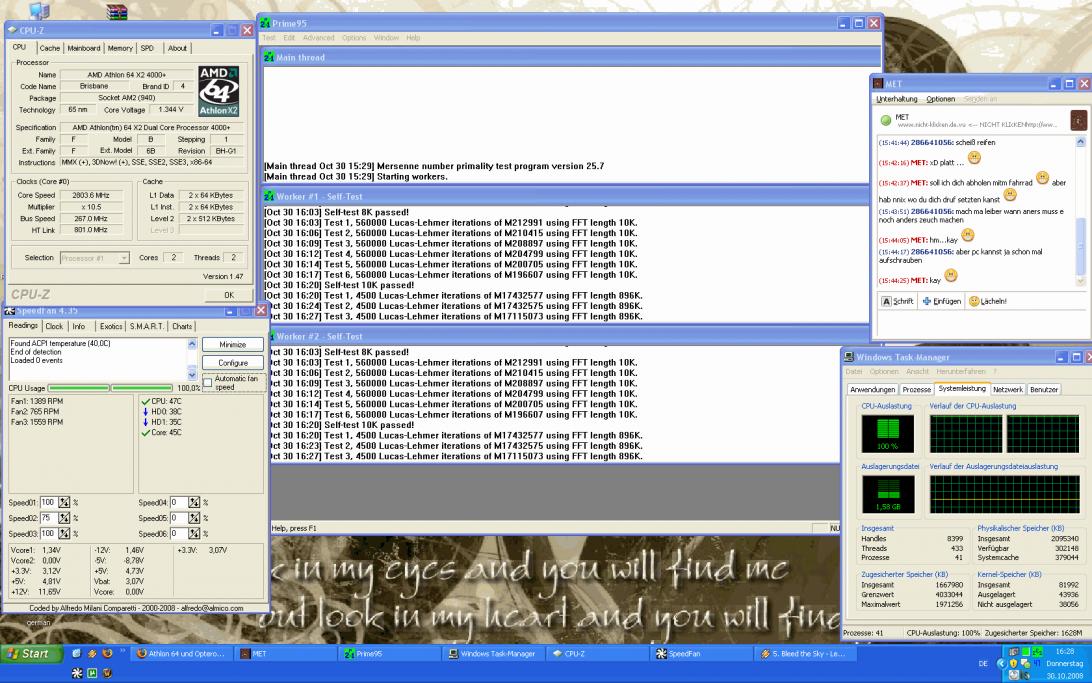Click AMD Athlon 64 X2 logo in CPU-Z
The image size is (1092, 683).
(x=218, y=91)
